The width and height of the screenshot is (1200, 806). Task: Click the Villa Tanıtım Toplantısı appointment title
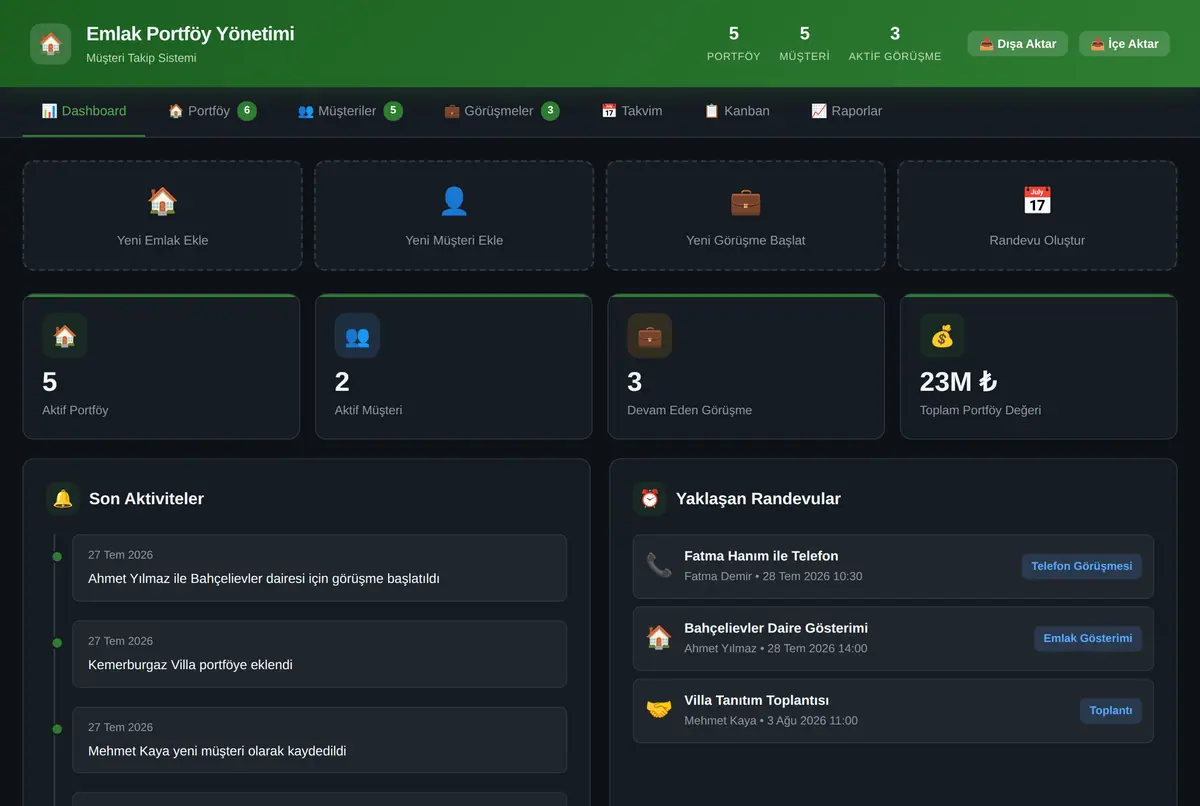[x=756, y=700]
